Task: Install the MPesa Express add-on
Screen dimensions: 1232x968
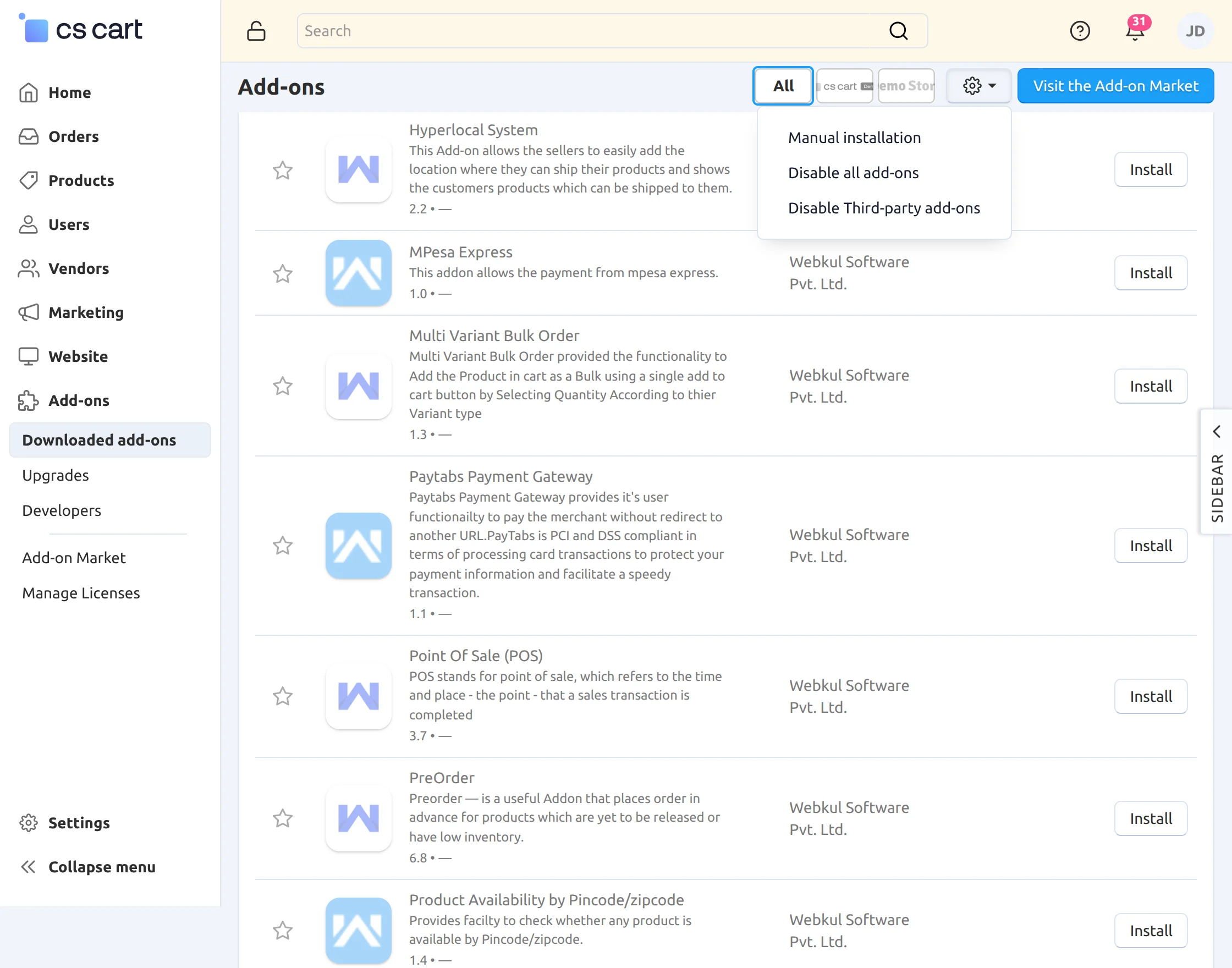Action: [1151, 273]
